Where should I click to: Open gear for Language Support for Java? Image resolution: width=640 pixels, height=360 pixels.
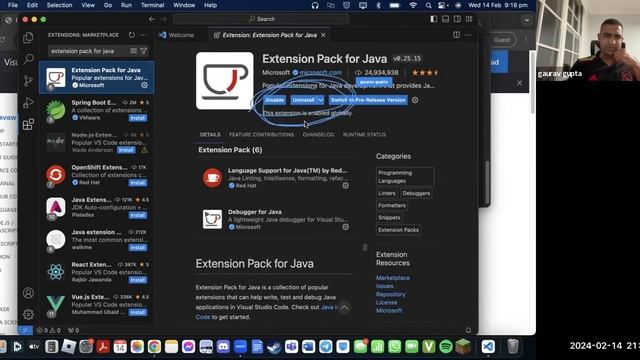pyautogui.click(x=346, y=185)
